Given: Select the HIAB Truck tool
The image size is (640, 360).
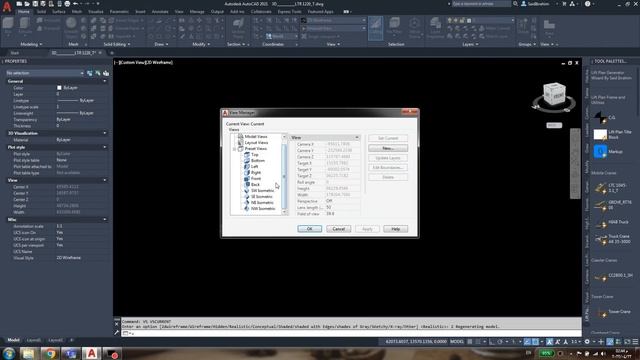Looking at the screenshot, I should (611, 222).
